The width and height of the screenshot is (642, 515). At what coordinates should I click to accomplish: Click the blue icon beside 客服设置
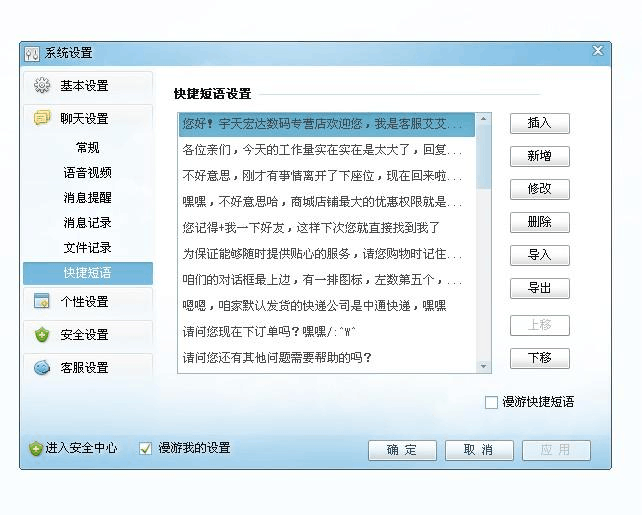point(42,368)
